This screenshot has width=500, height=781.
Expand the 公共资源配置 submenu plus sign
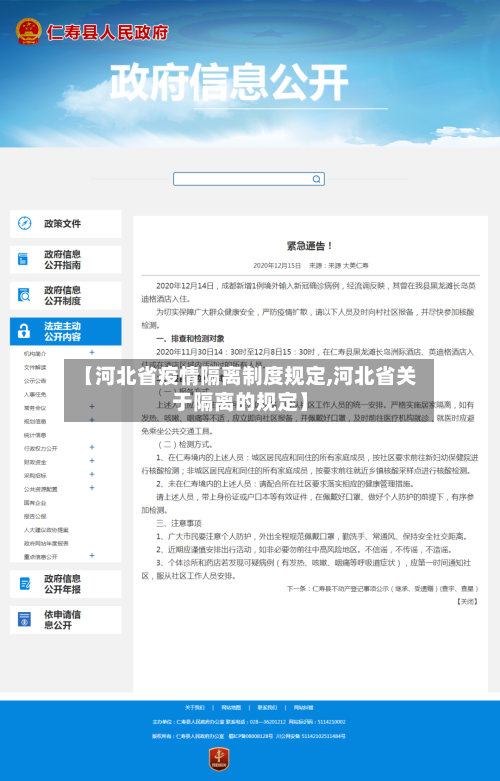tap(92, 488)
